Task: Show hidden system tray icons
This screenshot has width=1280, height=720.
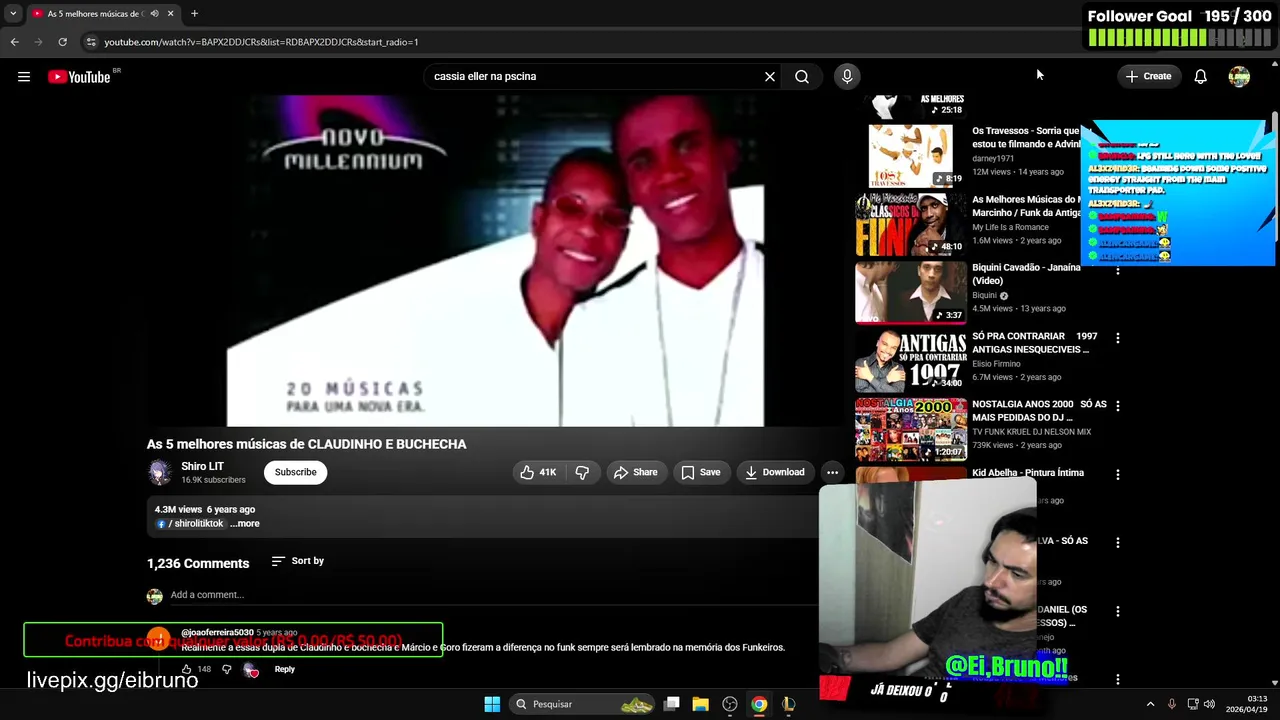Action: pyautogui.click(x=1150, y=704)
